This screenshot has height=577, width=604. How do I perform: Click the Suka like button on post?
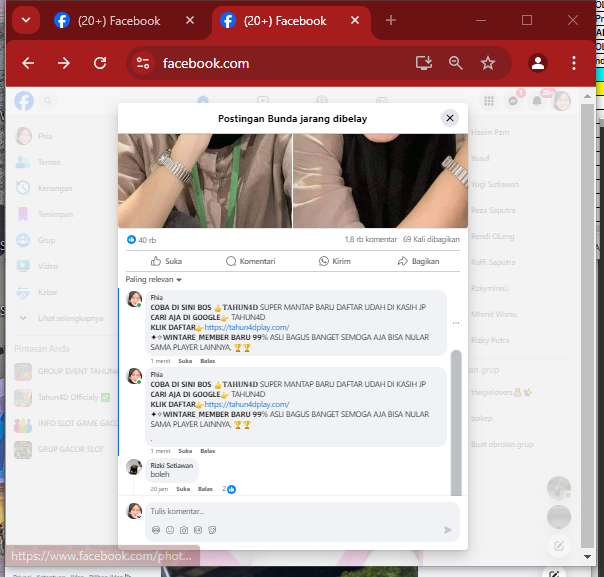(x=166, y=261)
